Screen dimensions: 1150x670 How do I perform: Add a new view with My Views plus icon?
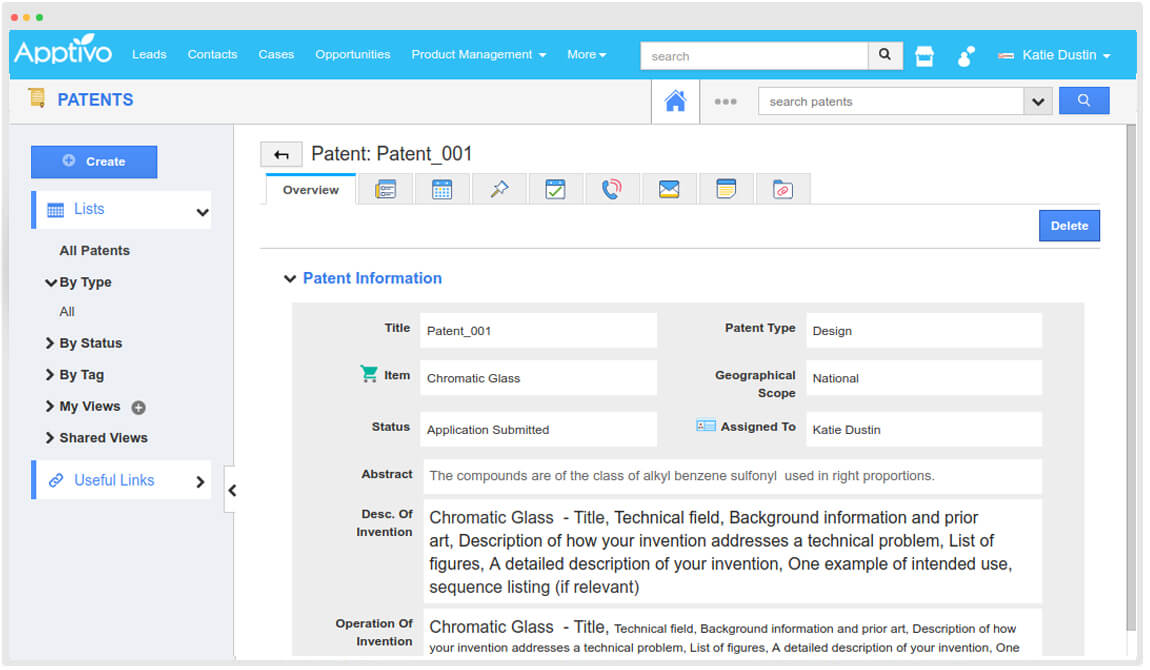pos(138,407)
